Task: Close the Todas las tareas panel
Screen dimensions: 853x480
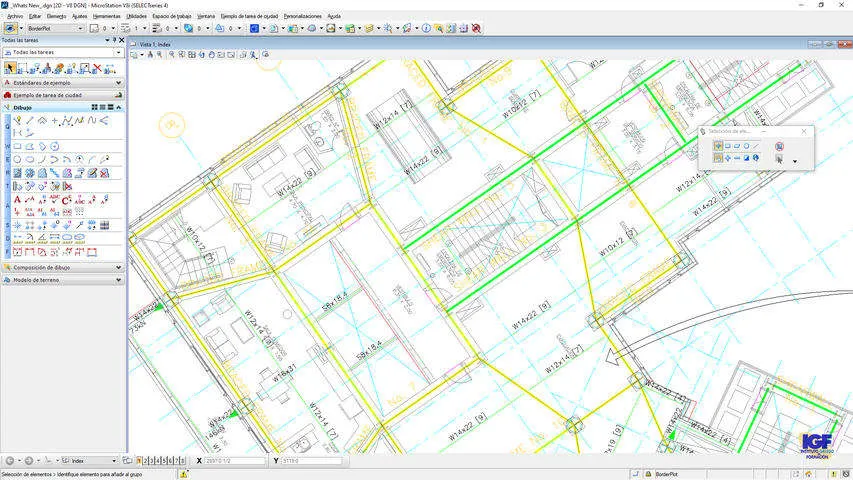Action: point(121,40)
